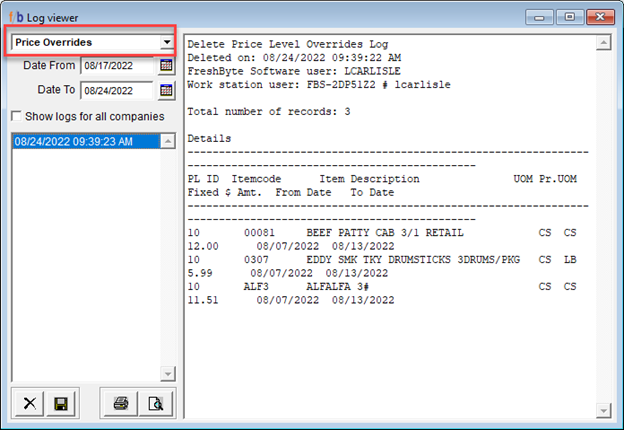Screen dimensions: 624x430
Task: Minimize the Log viewer window
Action: click(541, 16)
